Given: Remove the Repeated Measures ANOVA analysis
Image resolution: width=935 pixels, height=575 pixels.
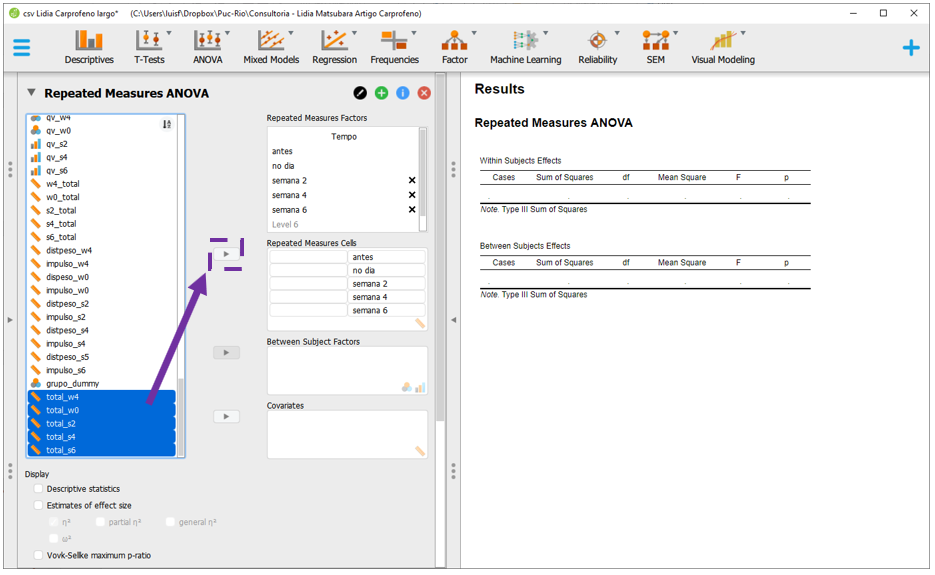Looking at the screenshot, I should click(x=424, y=93).
